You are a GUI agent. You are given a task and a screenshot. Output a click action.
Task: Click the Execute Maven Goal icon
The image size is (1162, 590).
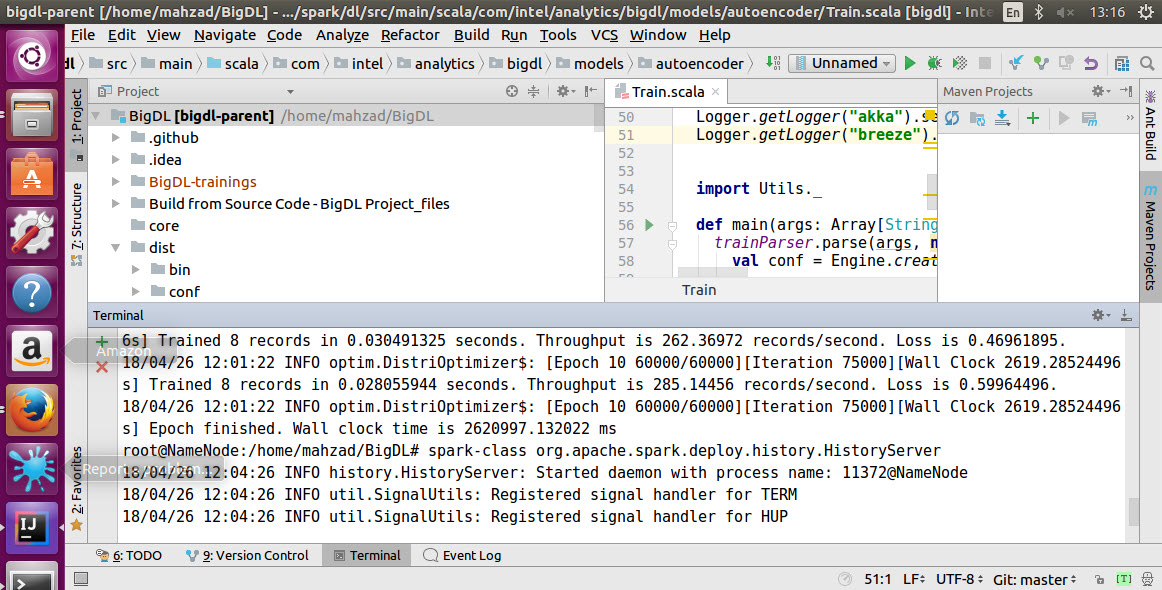(1089, 118)
